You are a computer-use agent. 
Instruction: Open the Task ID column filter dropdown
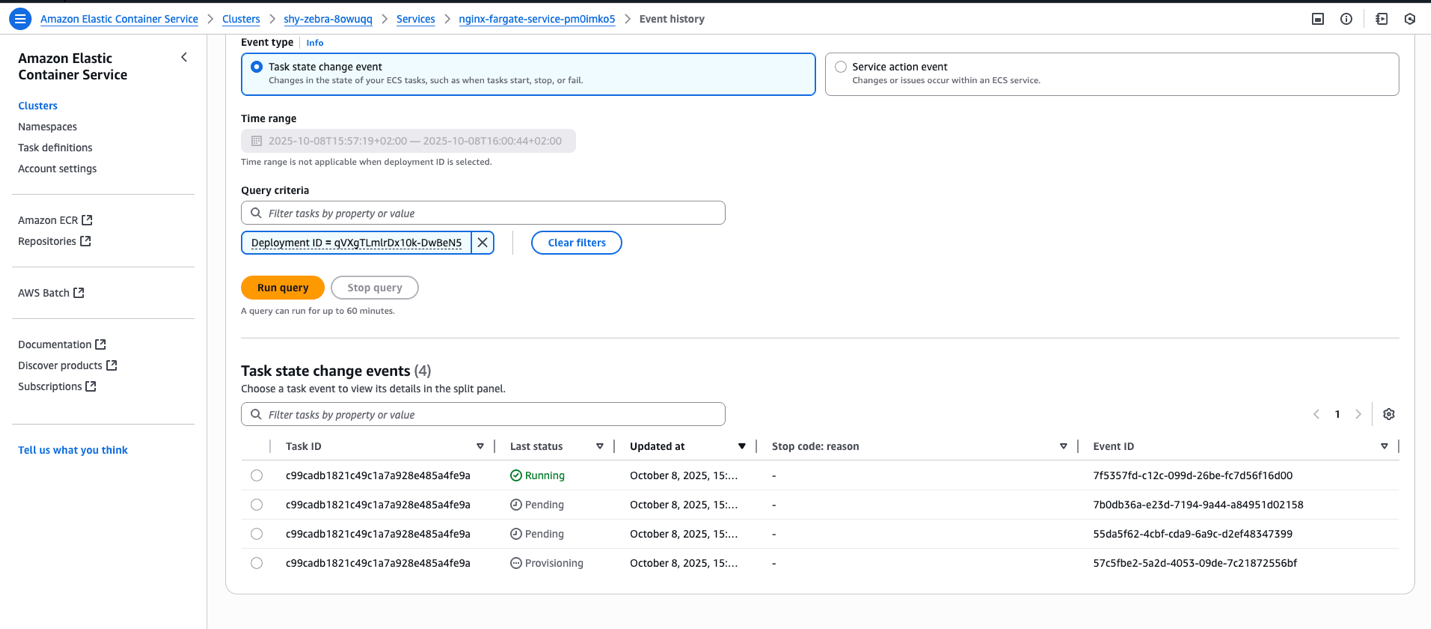click(x=479, y=445)
